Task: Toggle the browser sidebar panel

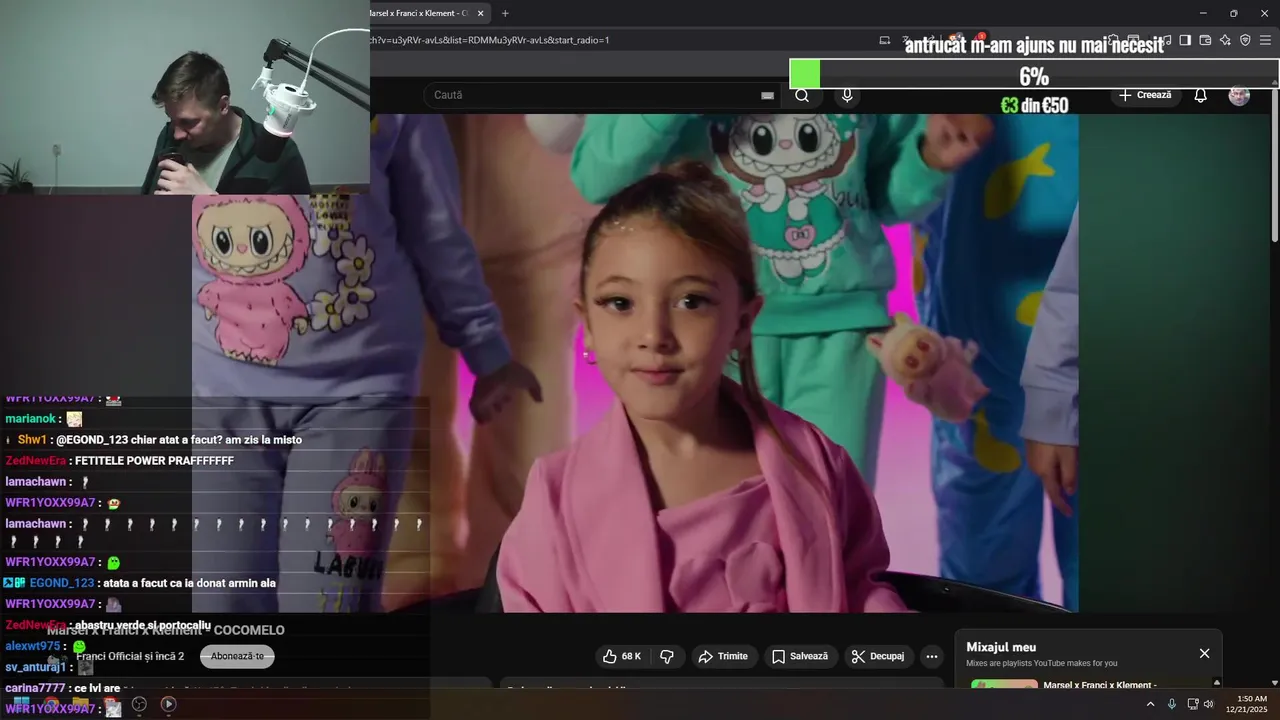Action: click(x=1185, y=40)
